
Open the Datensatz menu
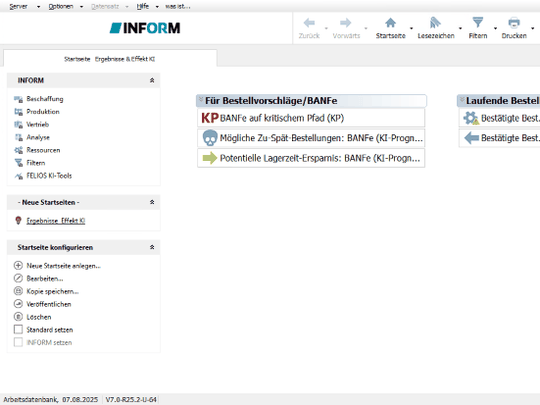105,7
